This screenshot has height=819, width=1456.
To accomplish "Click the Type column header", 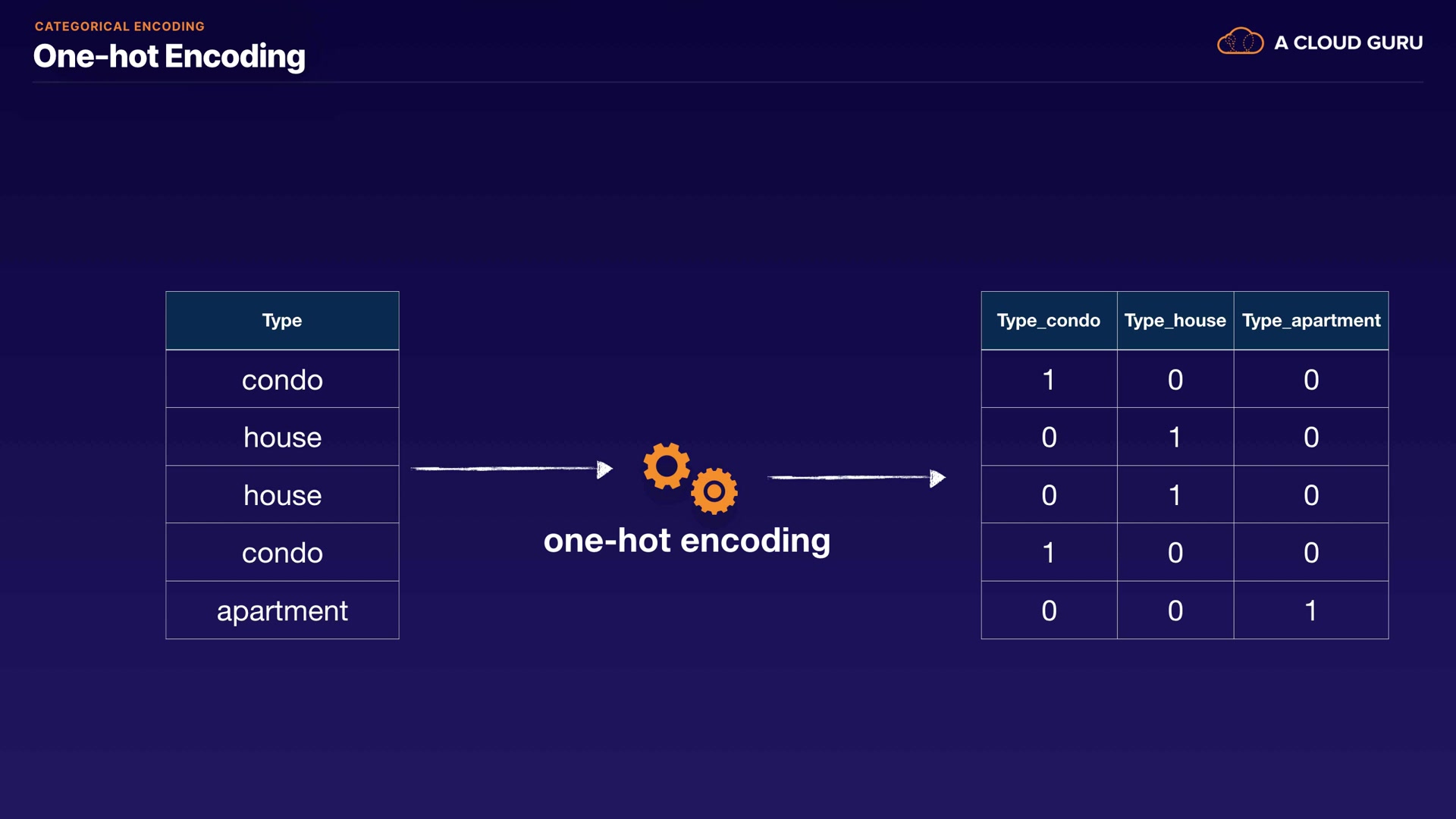I will point(282,321).
